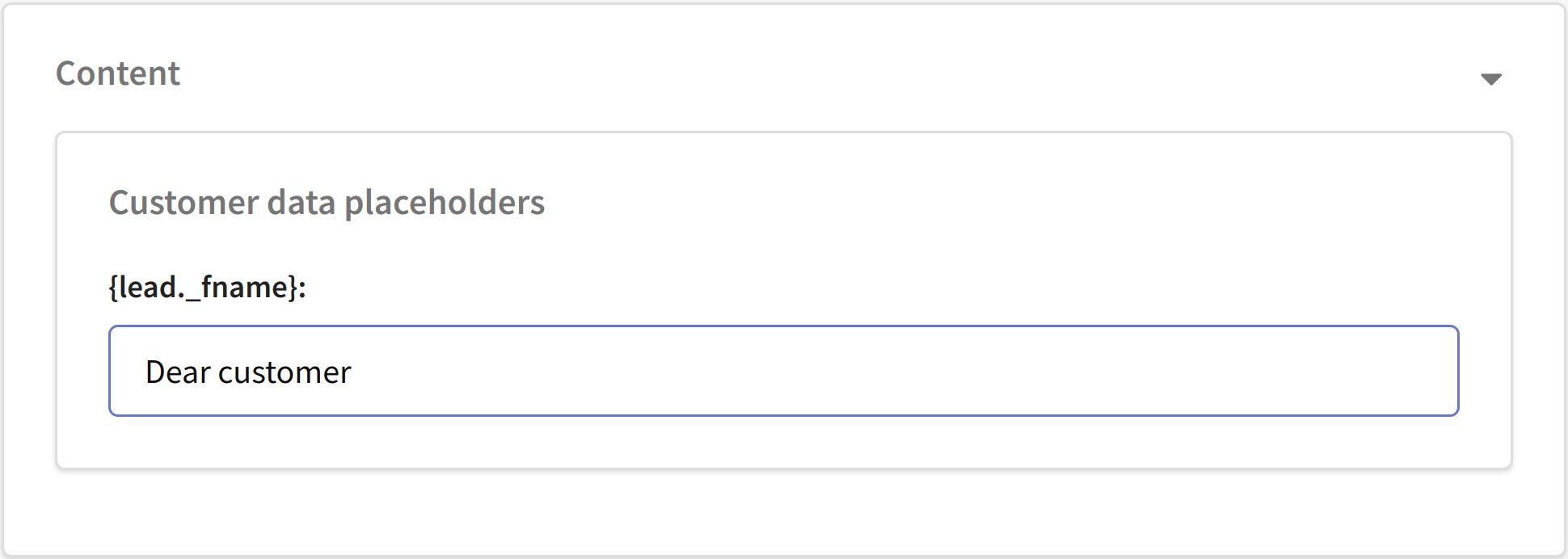Click the word 'data' in the card heading

click(x=301, y=203)
